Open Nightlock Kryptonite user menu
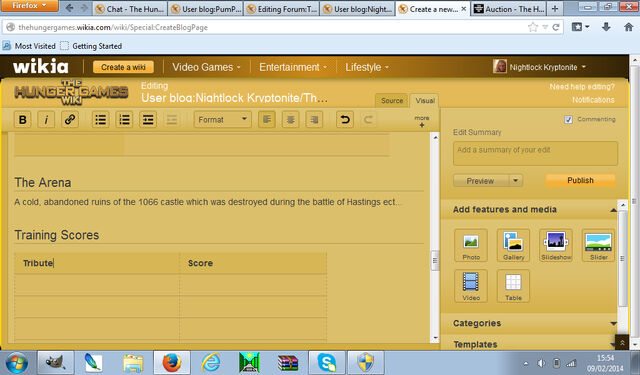Viewport: 640px width, 375px height. [x=540, y=67]
